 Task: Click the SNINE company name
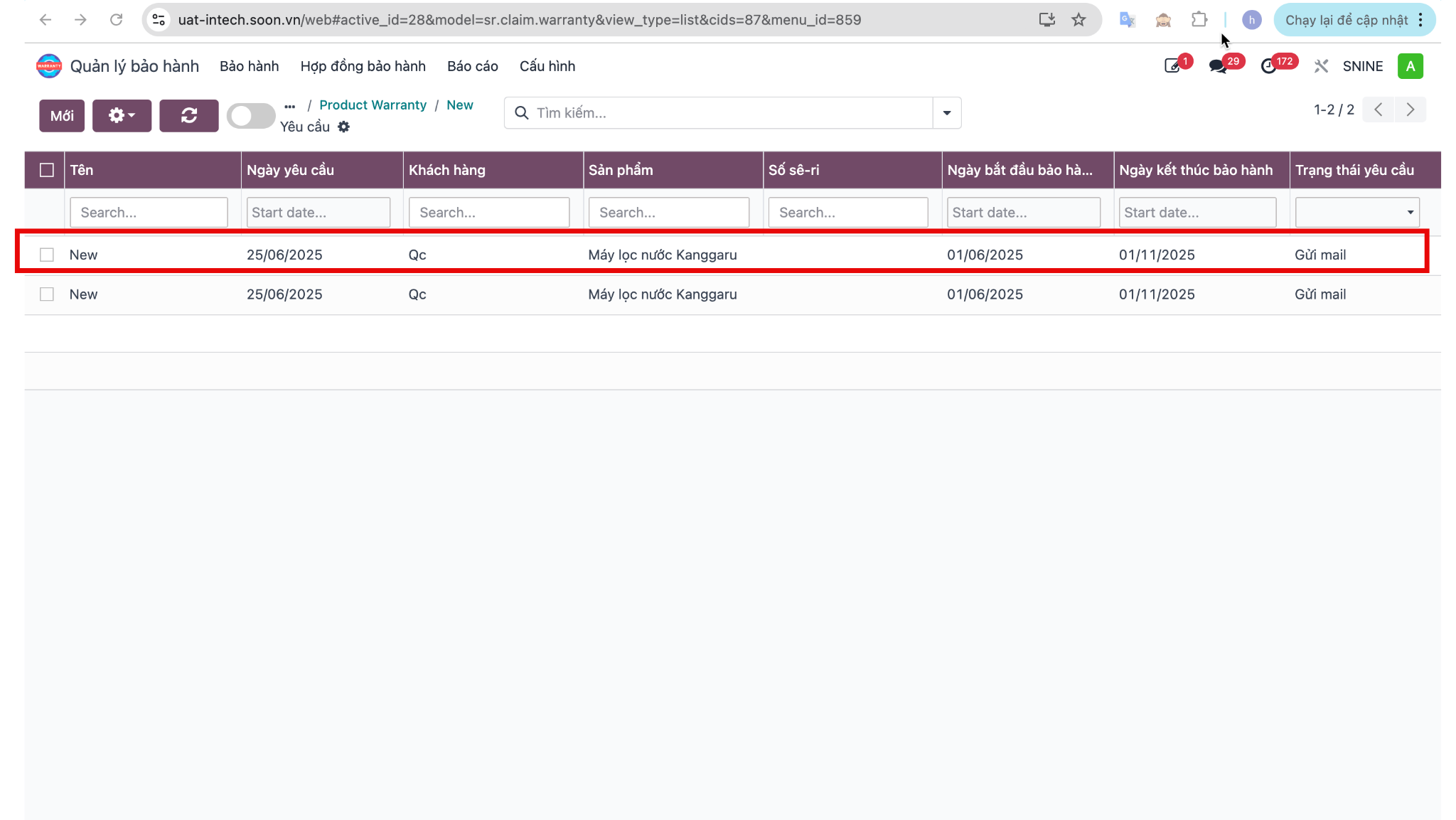click(1363, 66)
